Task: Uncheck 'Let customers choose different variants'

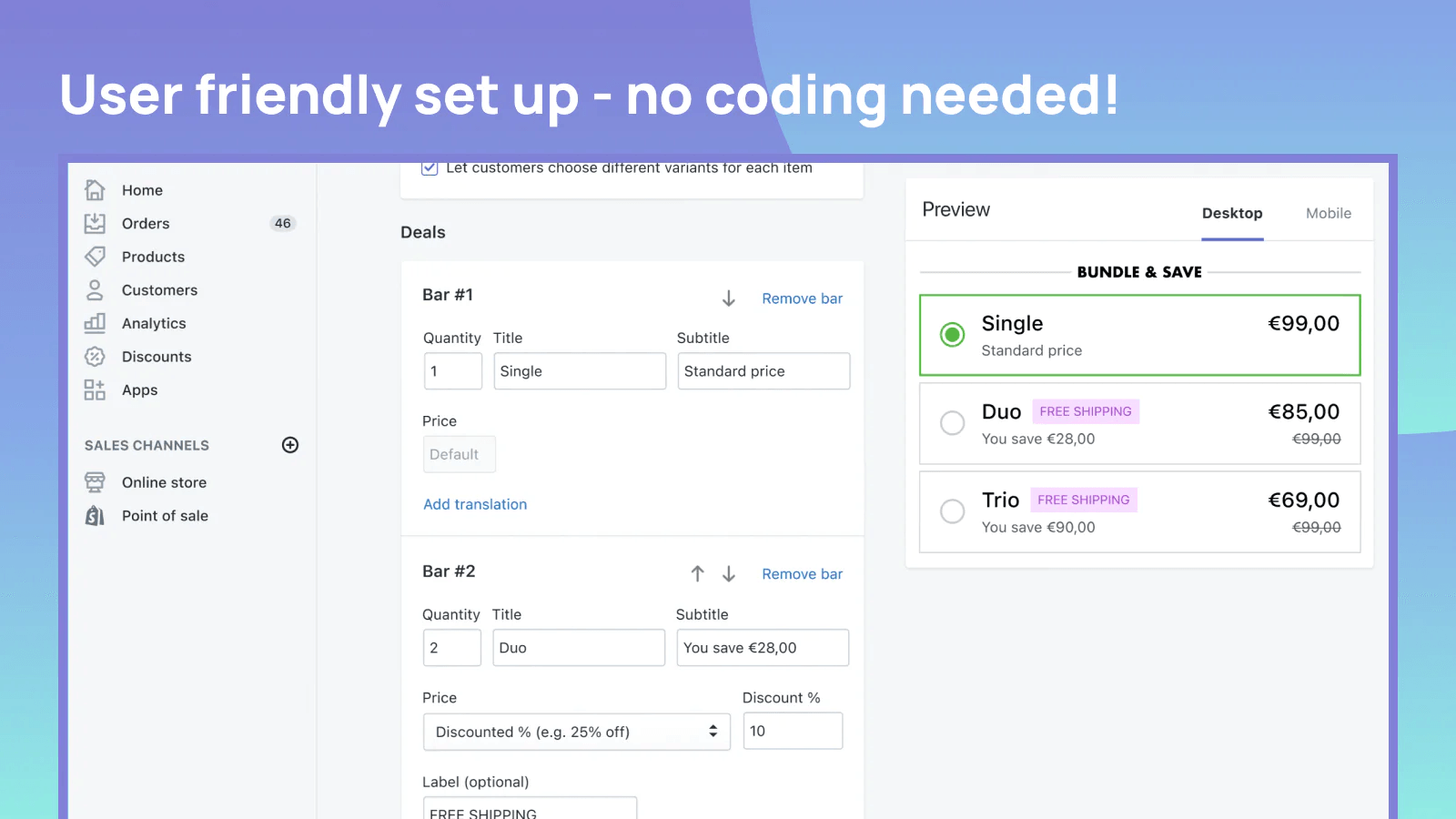Action: tap(429, 167)
